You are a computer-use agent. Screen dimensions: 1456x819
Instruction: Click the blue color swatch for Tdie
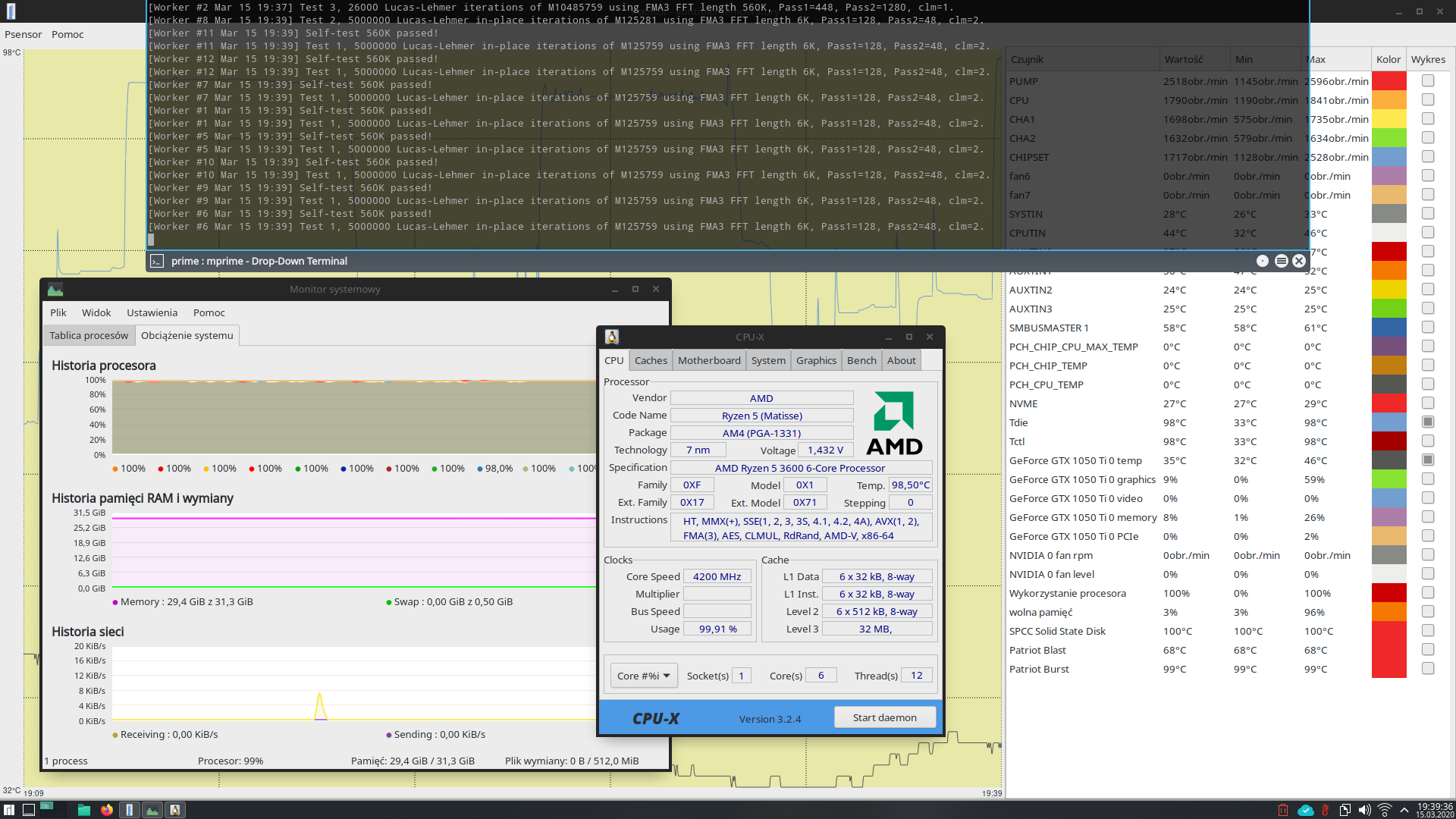click(1389, 422)
